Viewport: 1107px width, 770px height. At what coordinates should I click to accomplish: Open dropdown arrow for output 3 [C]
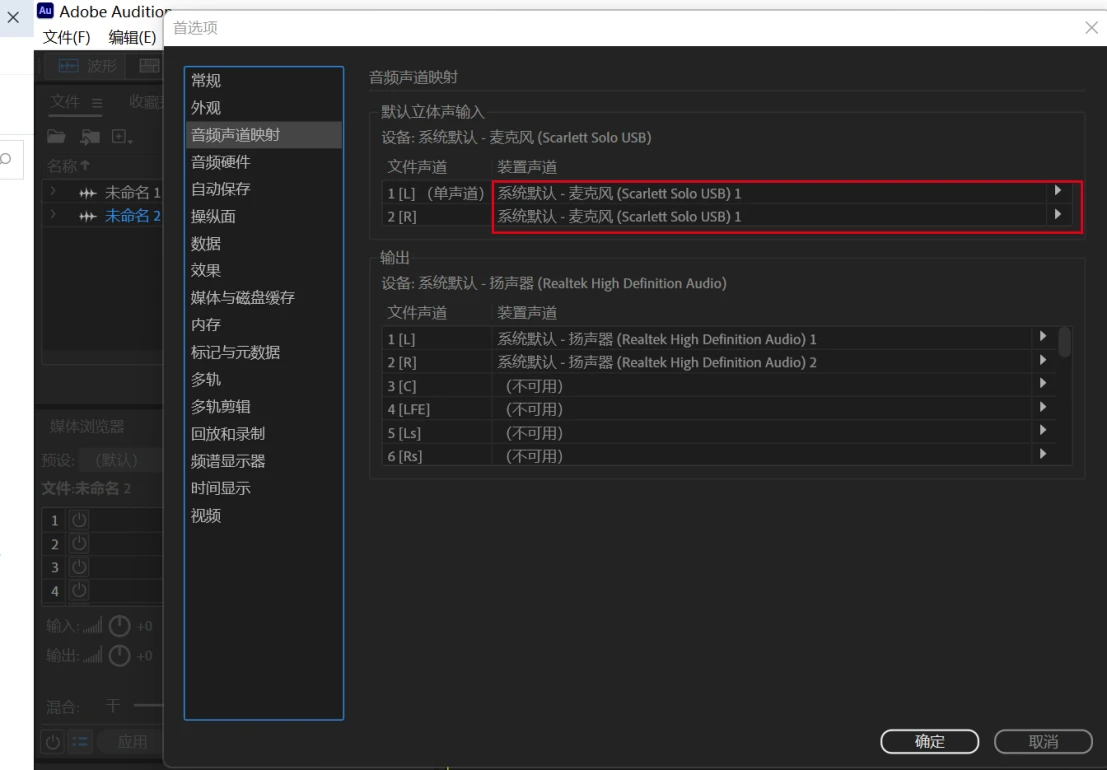(1043, 383)
